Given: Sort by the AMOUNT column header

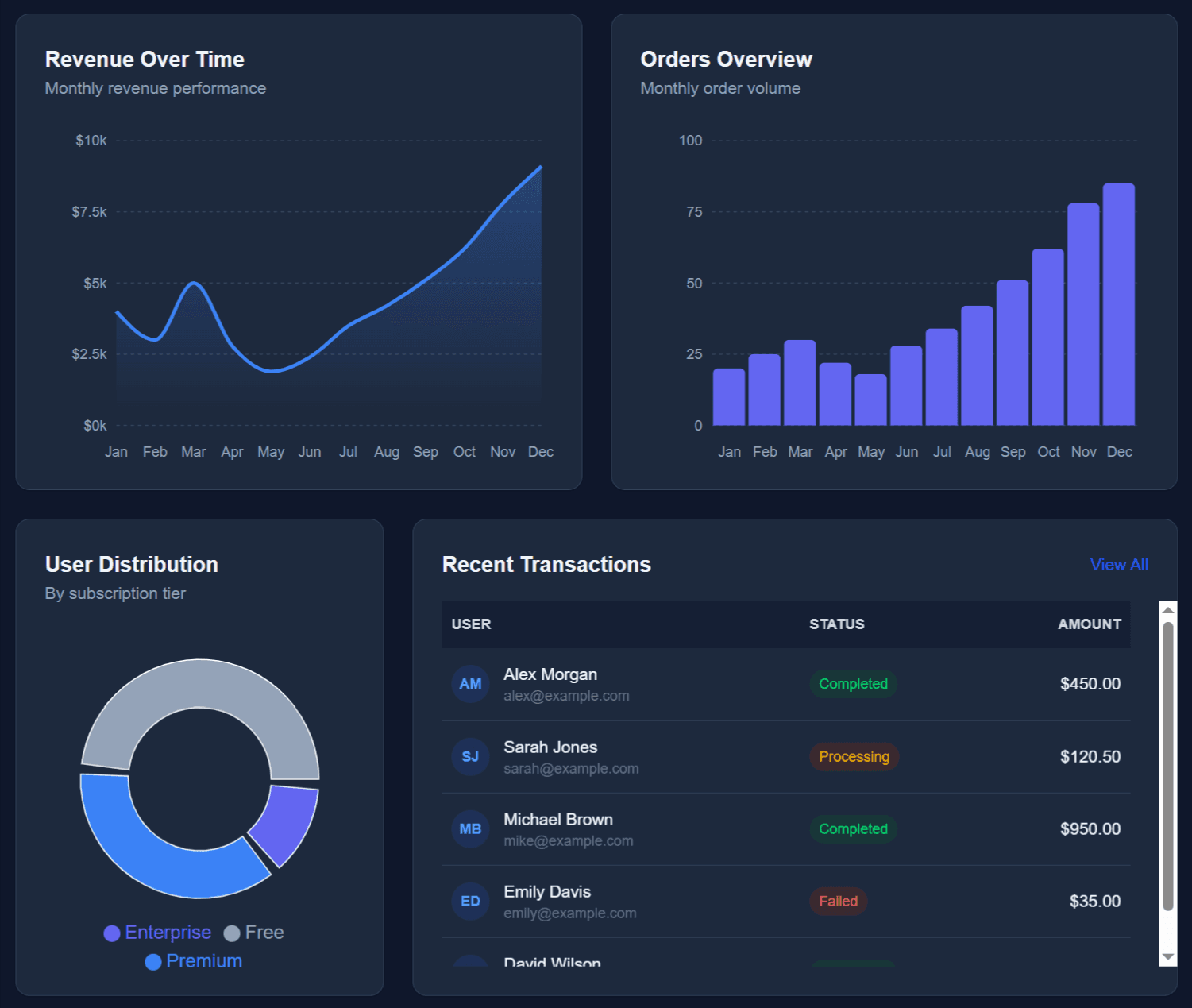Looking at the screenshot, I should pos(1089,624).
